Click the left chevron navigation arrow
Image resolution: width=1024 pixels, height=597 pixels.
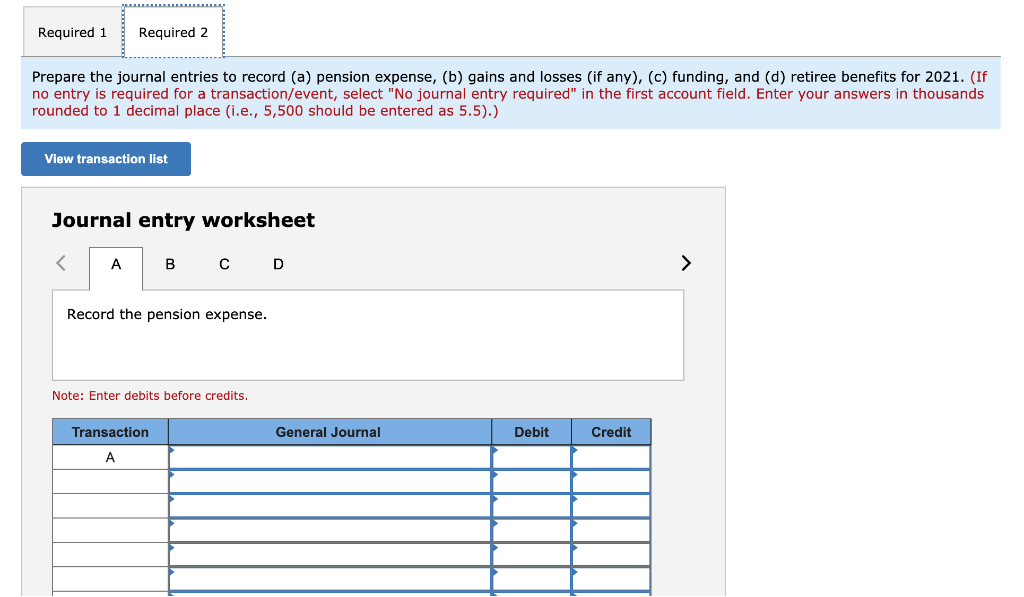(60, 262)
